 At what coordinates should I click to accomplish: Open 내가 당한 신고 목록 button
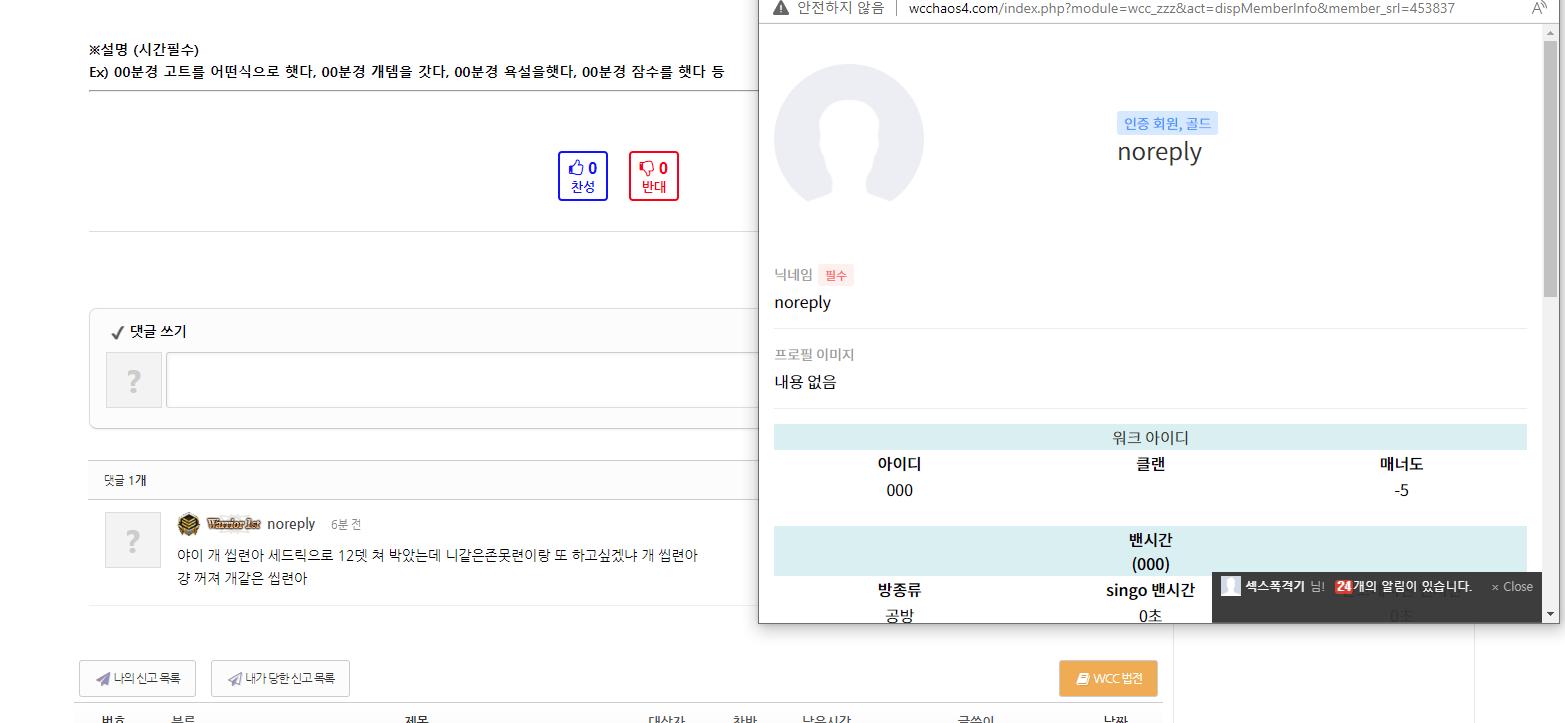click(x=280, y=678)
